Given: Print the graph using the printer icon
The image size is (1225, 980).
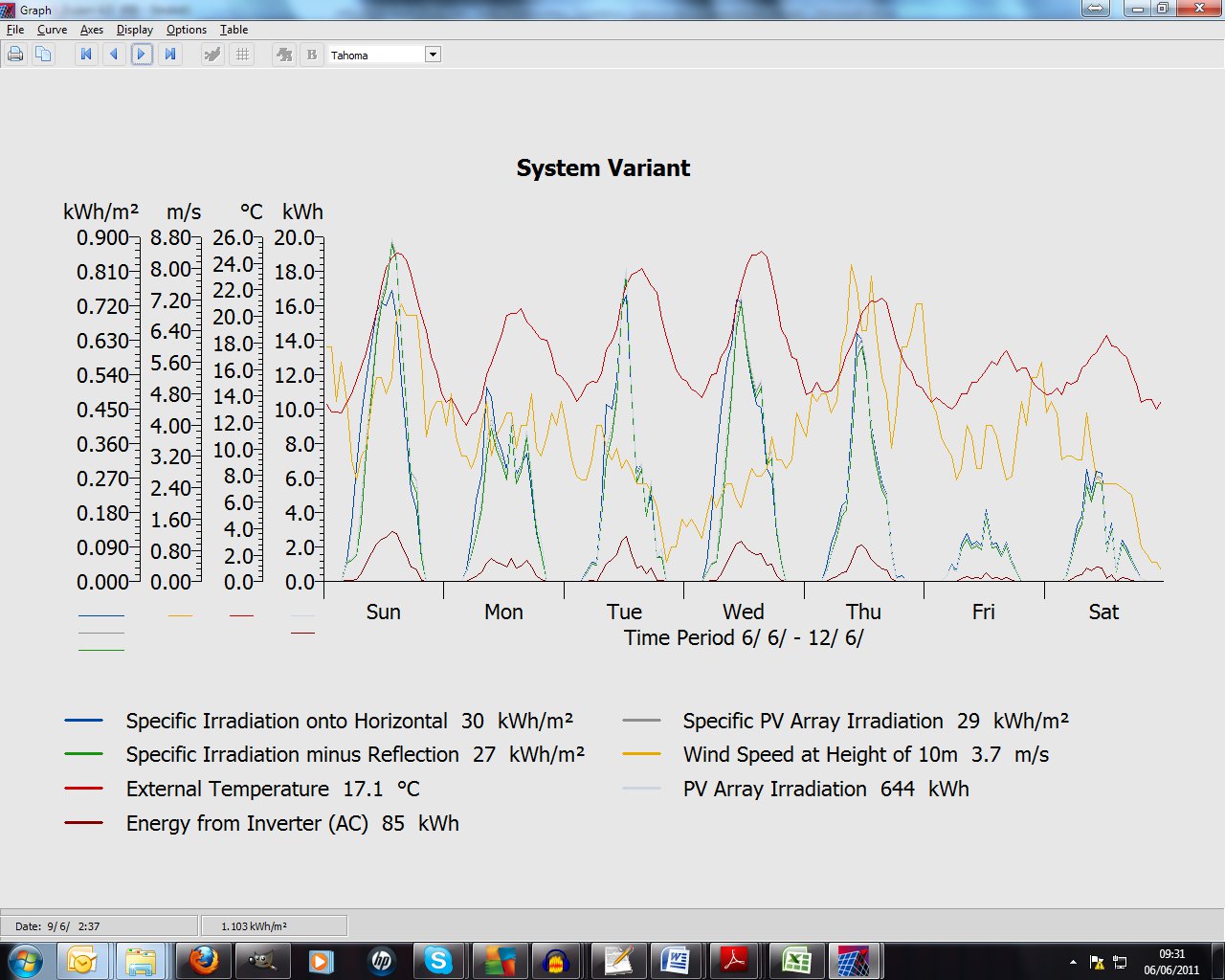Looking at the screenshot, I should click(x=15, y=55).
